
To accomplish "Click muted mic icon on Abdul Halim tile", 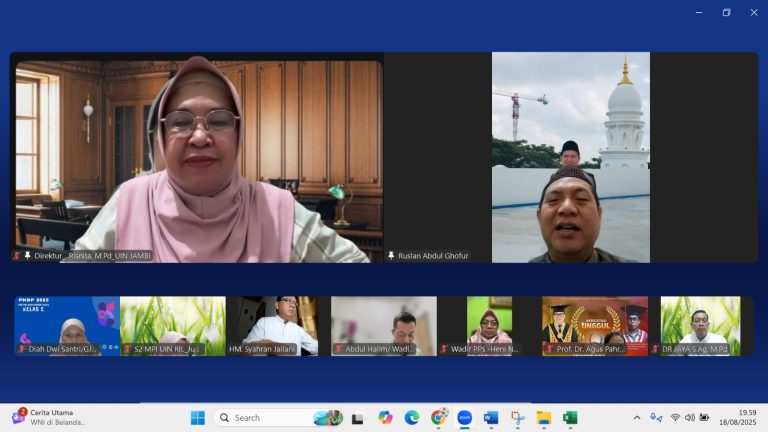I will tap(338, 349).
